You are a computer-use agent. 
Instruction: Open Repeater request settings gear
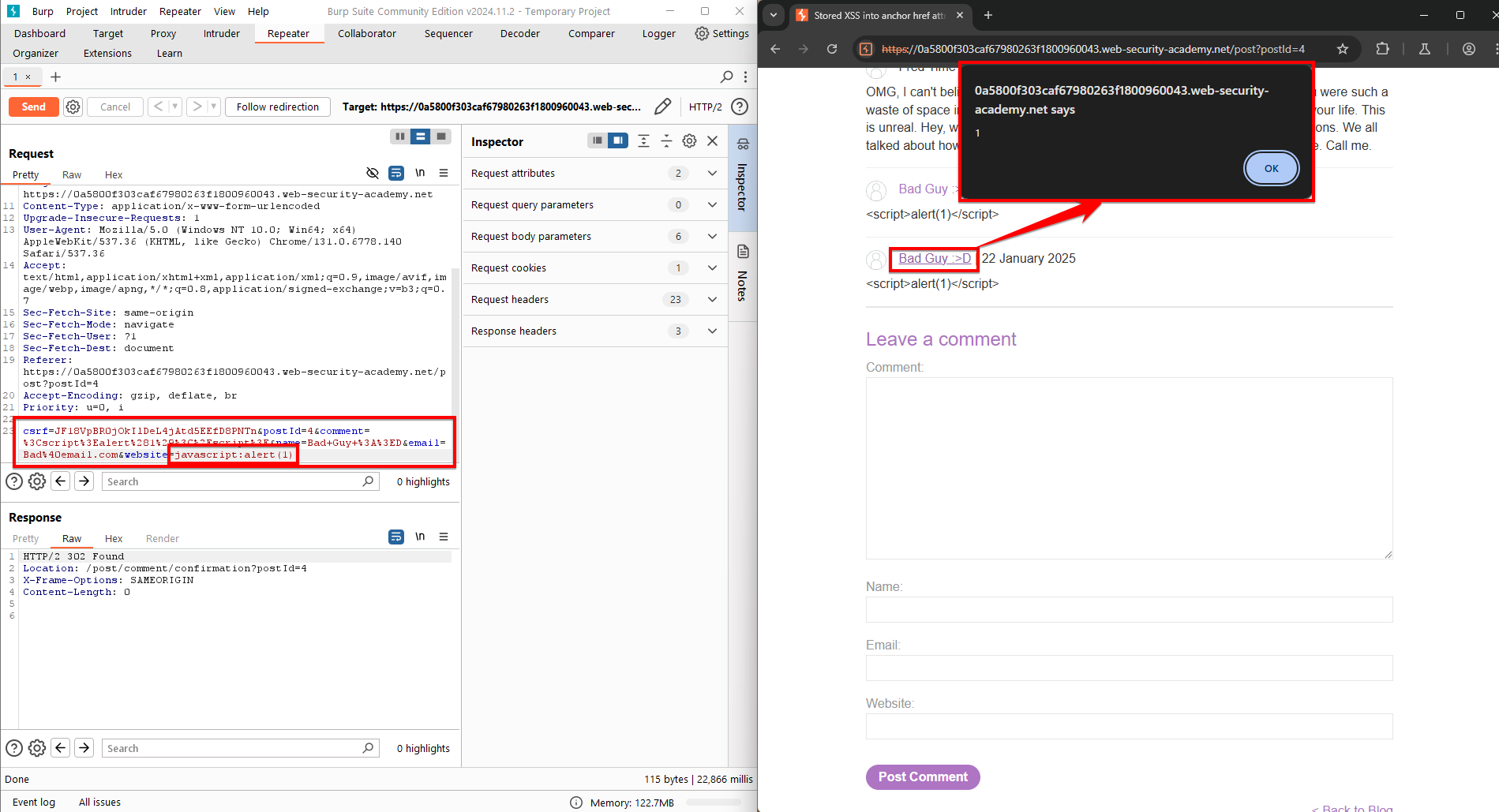coord(73,107)
